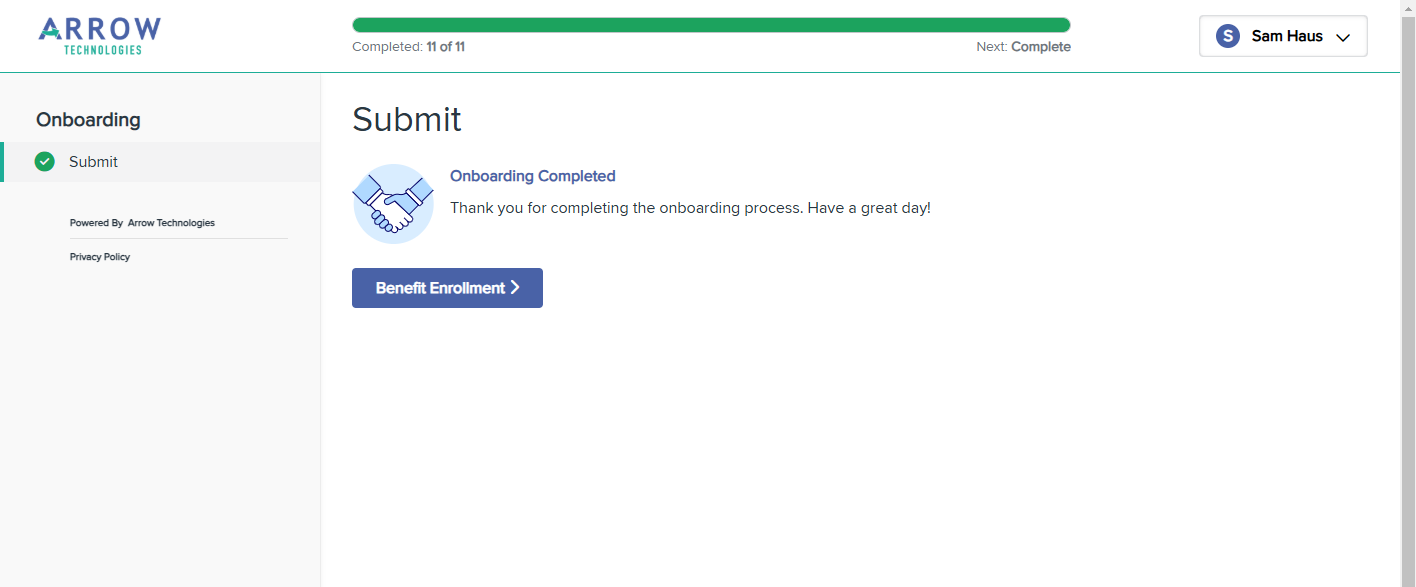Expand the user menu via its down arrow
The width and height of the screenshot is (1416, 587).
coord(1341,36)
